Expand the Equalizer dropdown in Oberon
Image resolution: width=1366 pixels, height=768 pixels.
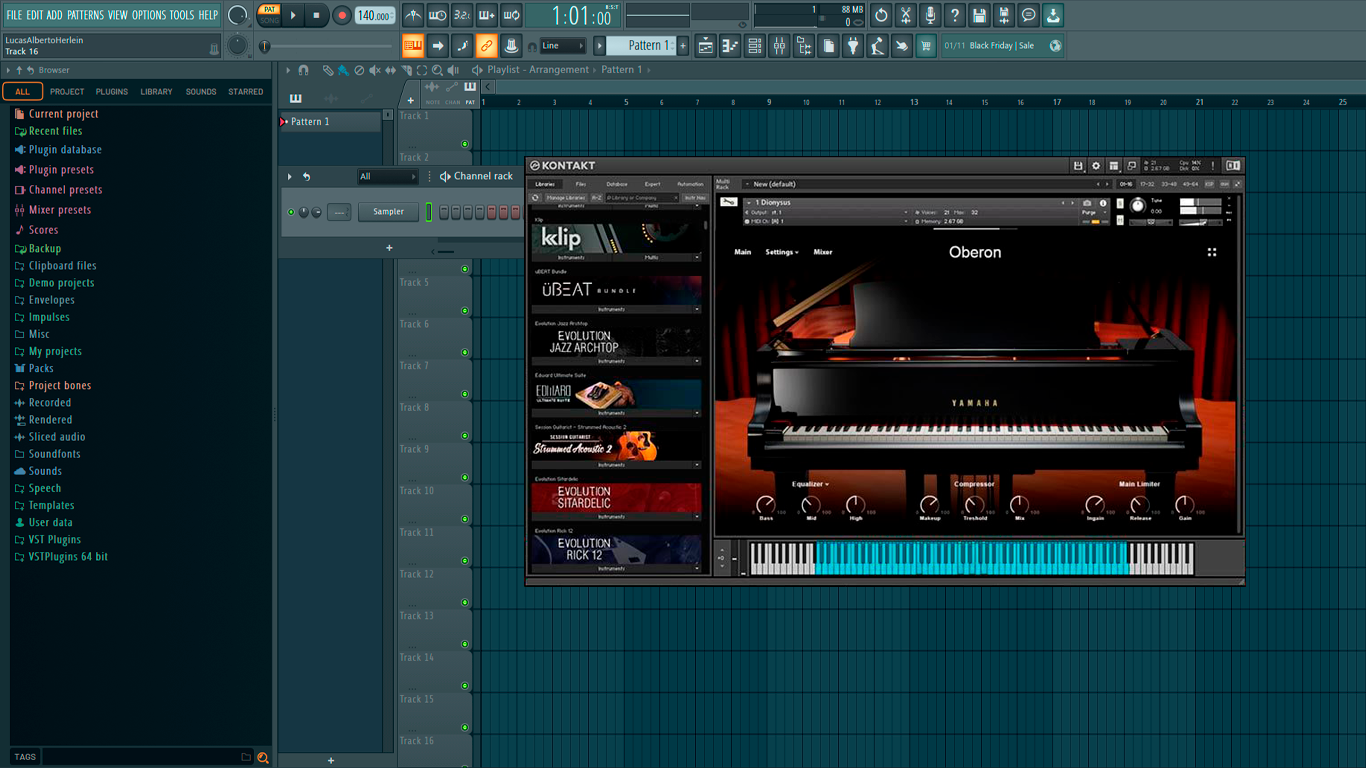[811, 484]
